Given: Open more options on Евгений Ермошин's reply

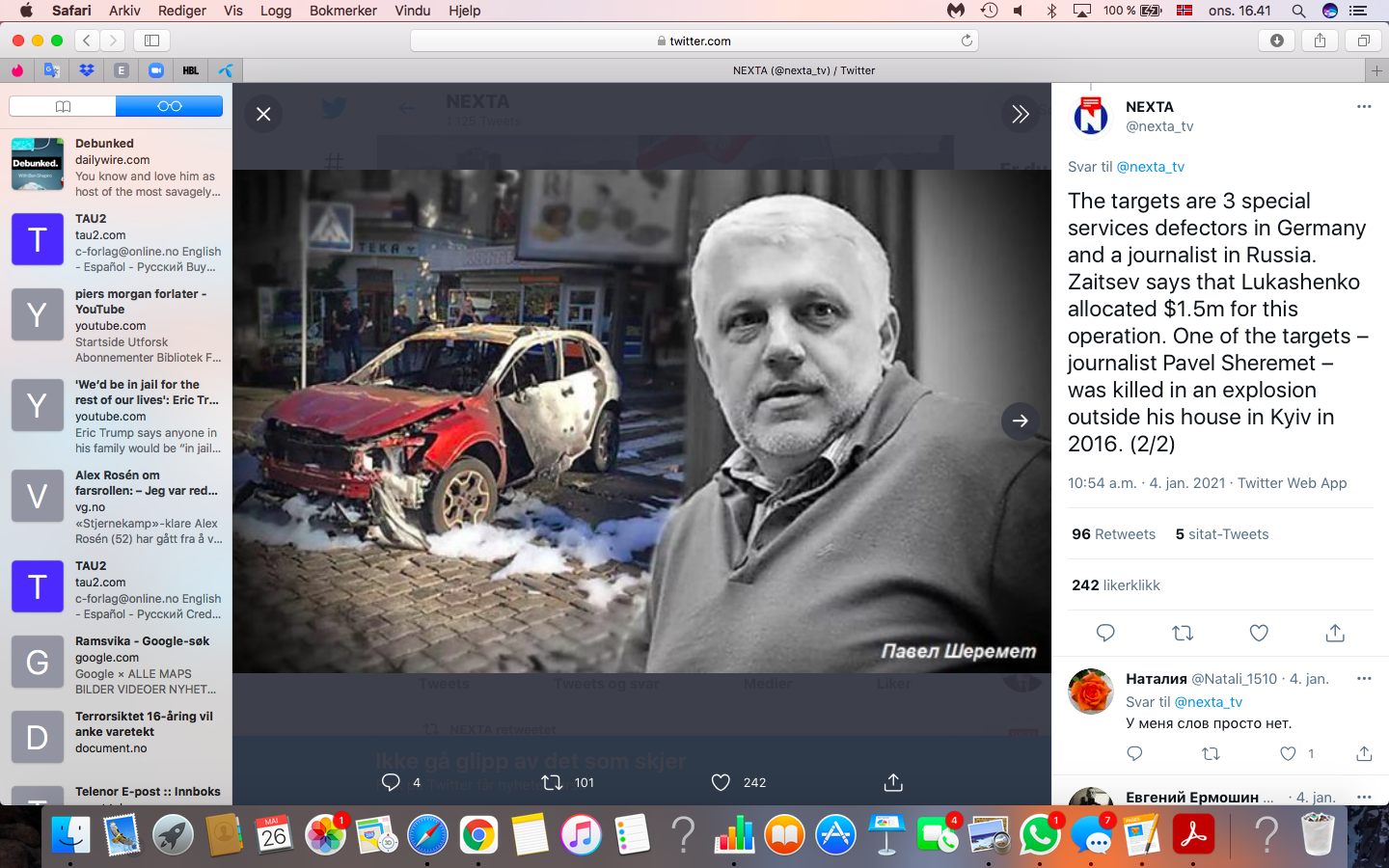Looking at the screenshot, I should pyautogui.click(x=1364, y=798).
